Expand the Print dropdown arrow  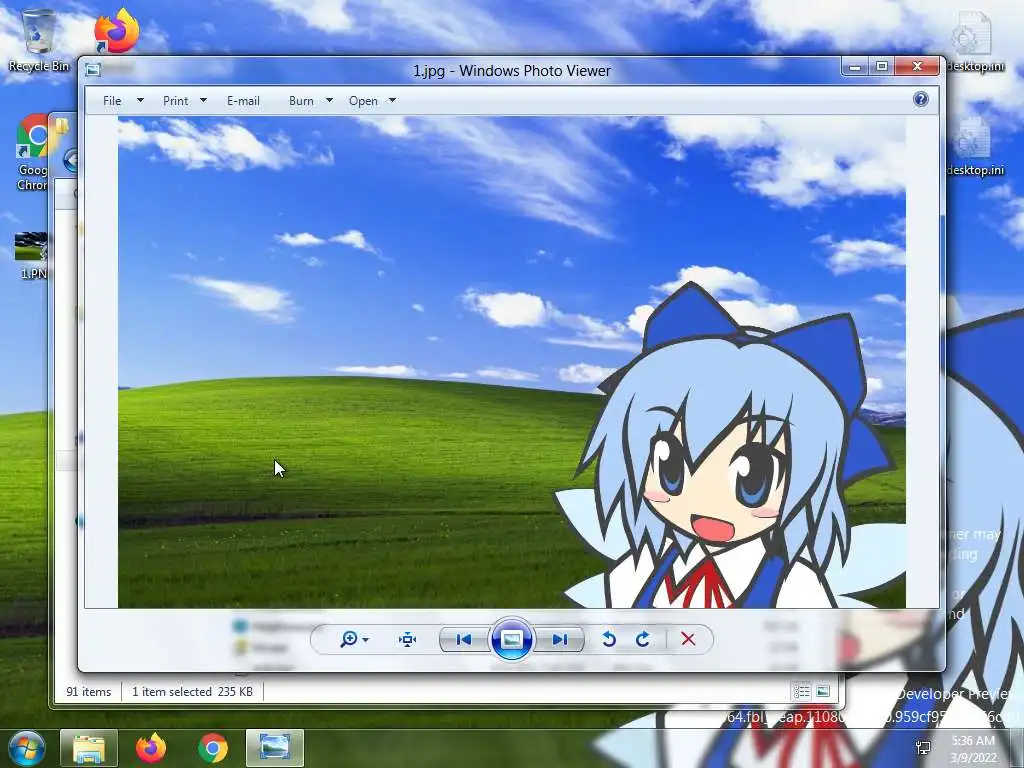click(x=203, y=101)
